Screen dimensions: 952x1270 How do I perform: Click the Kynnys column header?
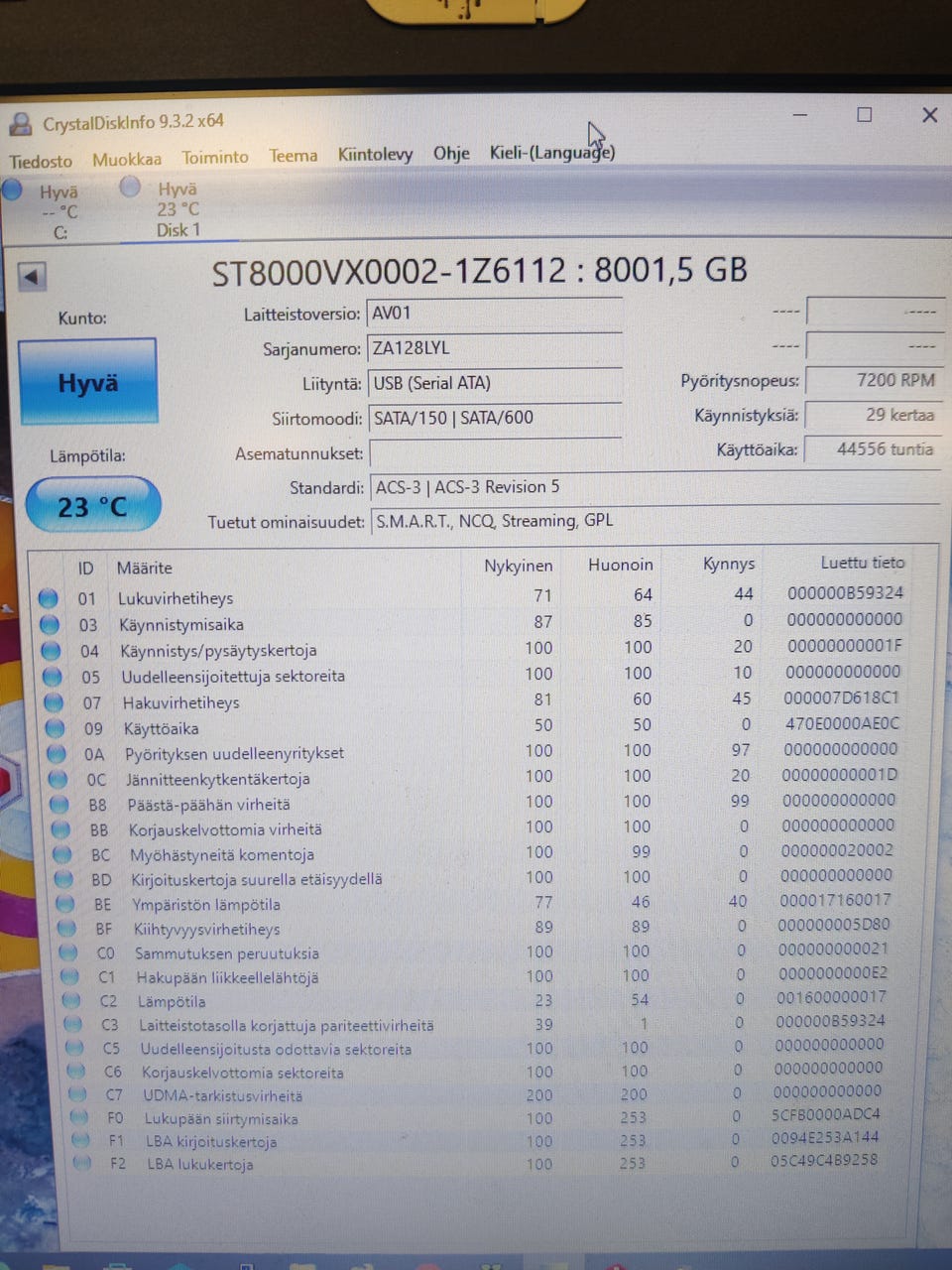(x=728, y=564)
